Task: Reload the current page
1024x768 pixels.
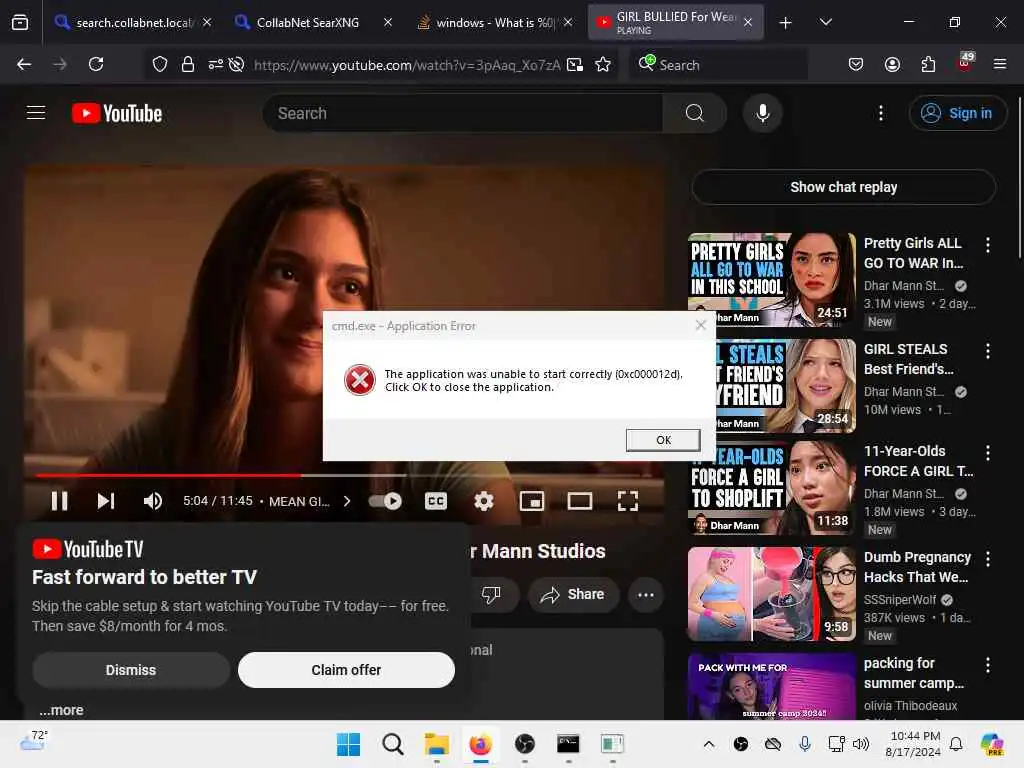Action: coord(96,64)
